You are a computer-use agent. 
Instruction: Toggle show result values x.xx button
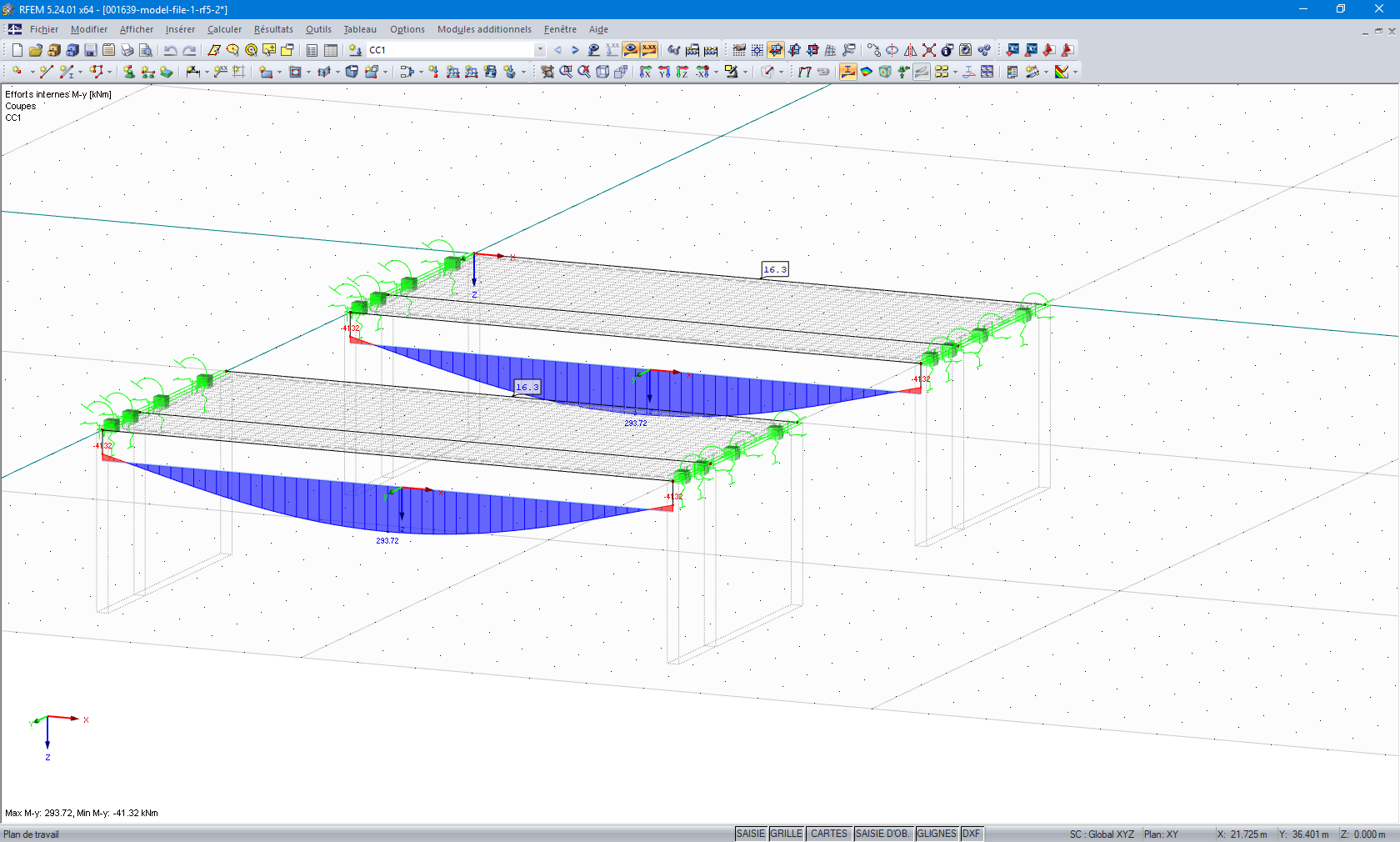tap(649, 50)
